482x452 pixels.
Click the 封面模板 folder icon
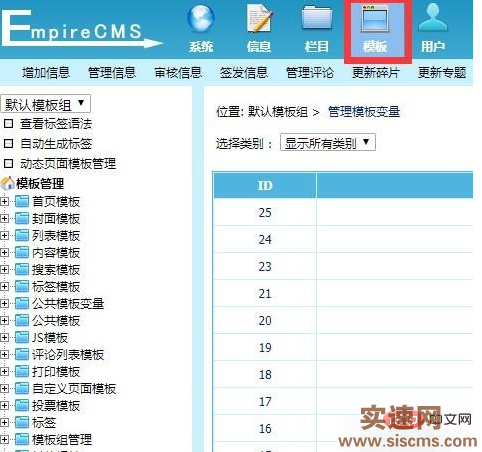(x=22, y=218)
